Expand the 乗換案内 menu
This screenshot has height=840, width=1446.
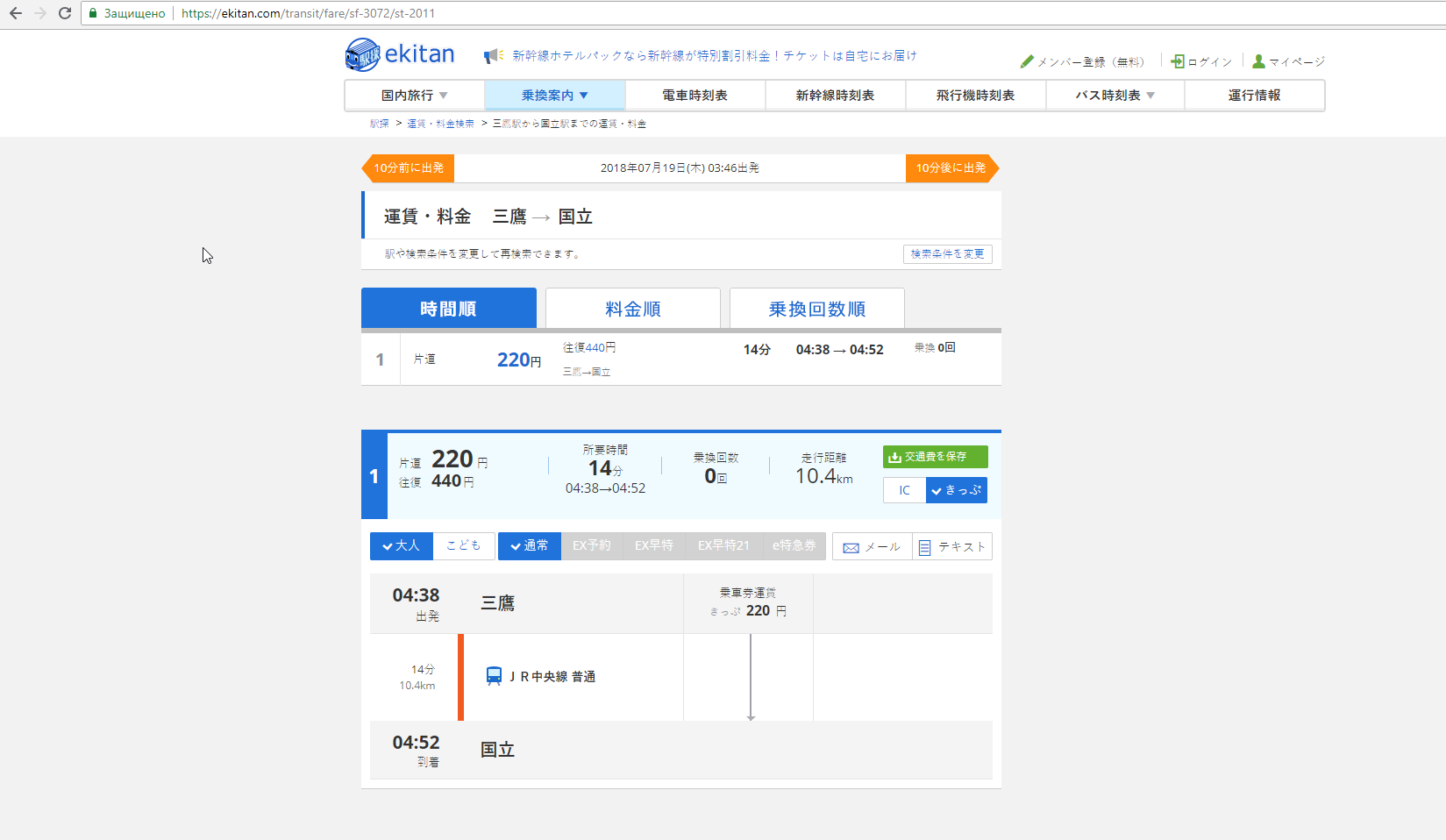click(x=555, y=96)
